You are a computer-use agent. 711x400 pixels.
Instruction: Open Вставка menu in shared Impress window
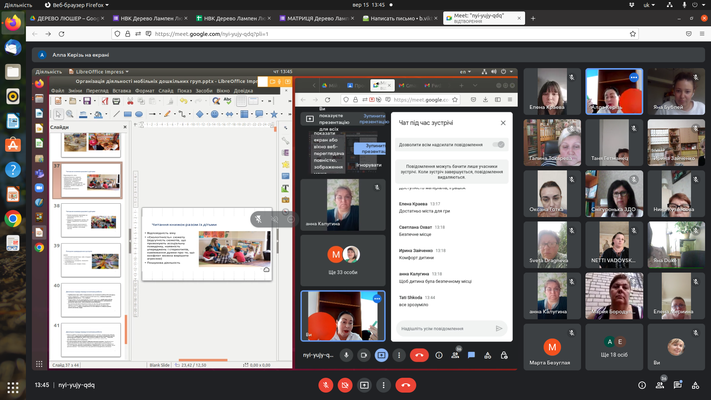coord(122,91)
